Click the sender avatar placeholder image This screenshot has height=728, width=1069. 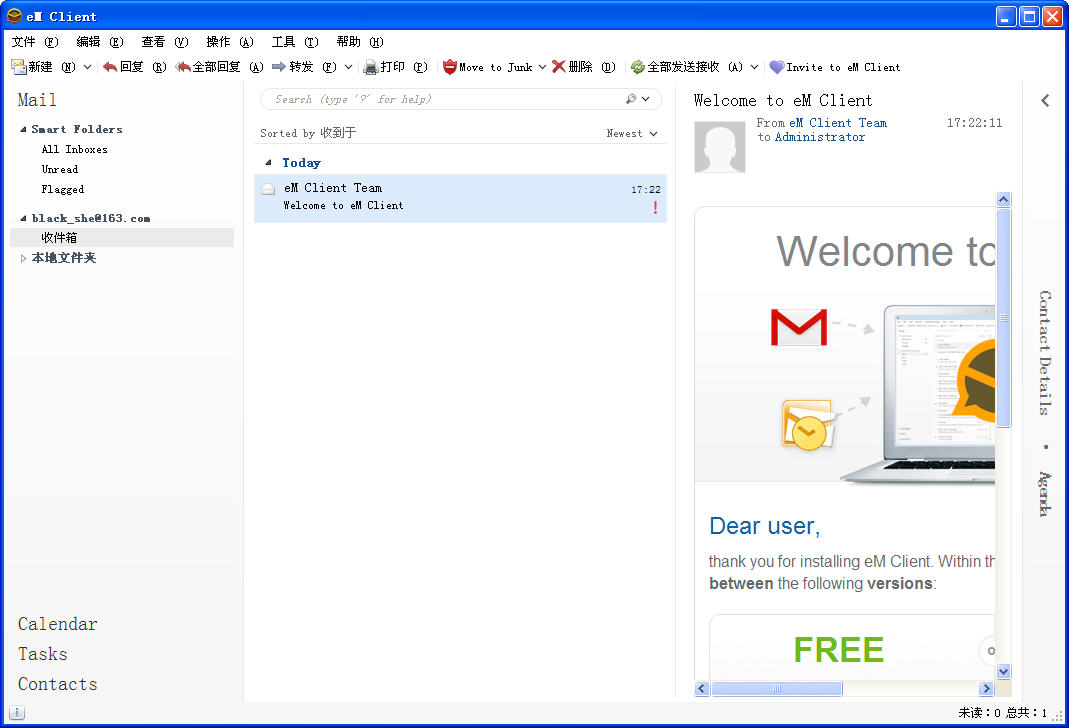(719, 147)
